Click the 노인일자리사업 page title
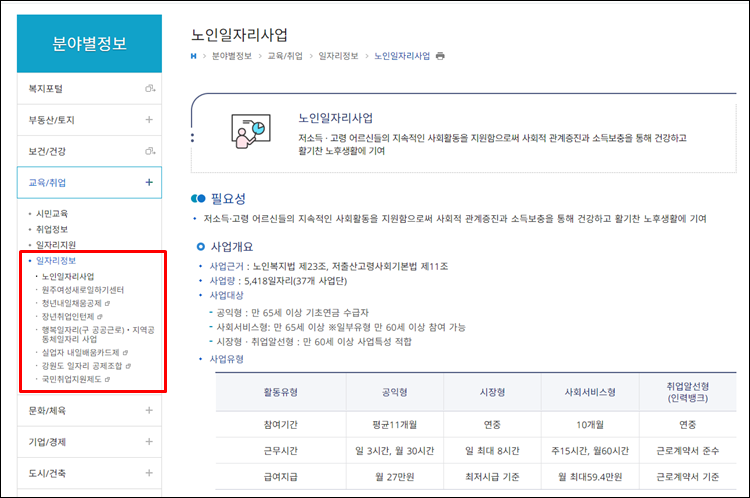This screenshot has height=498, width=750. click(x=239, y=35)
